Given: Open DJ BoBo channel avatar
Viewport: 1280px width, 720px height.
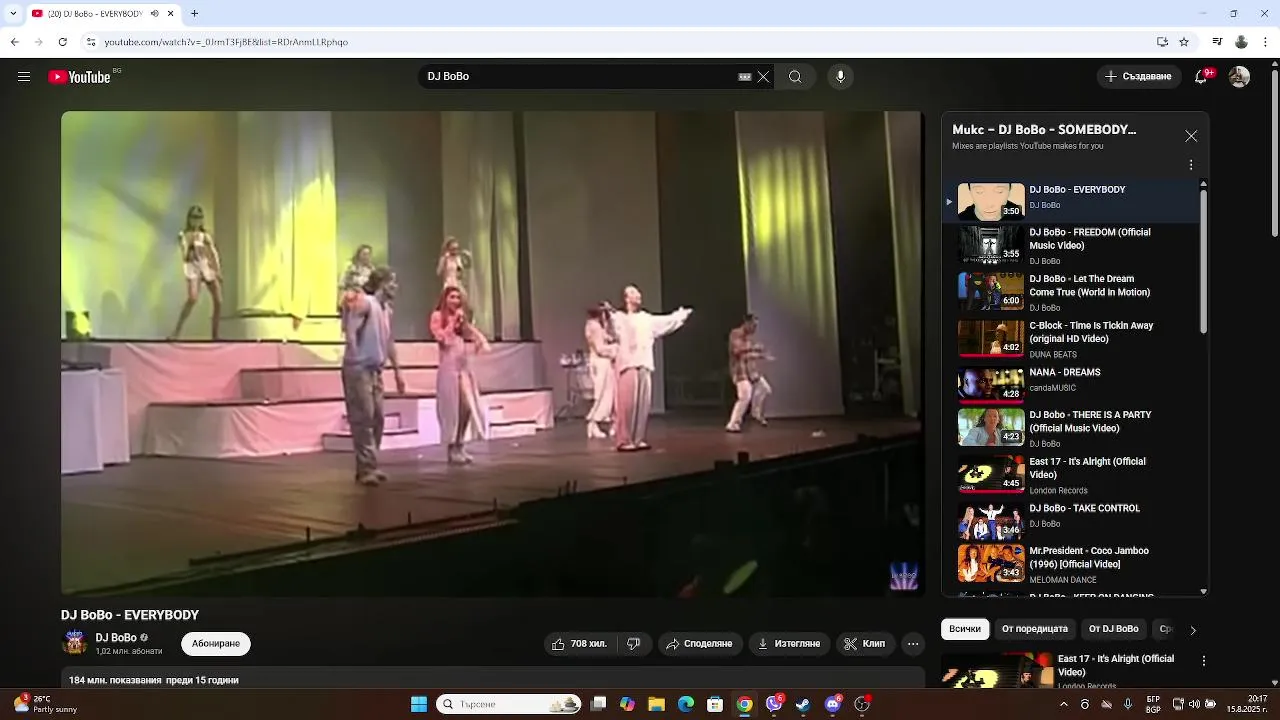Looking at the screenshot, I should [75, 642].
